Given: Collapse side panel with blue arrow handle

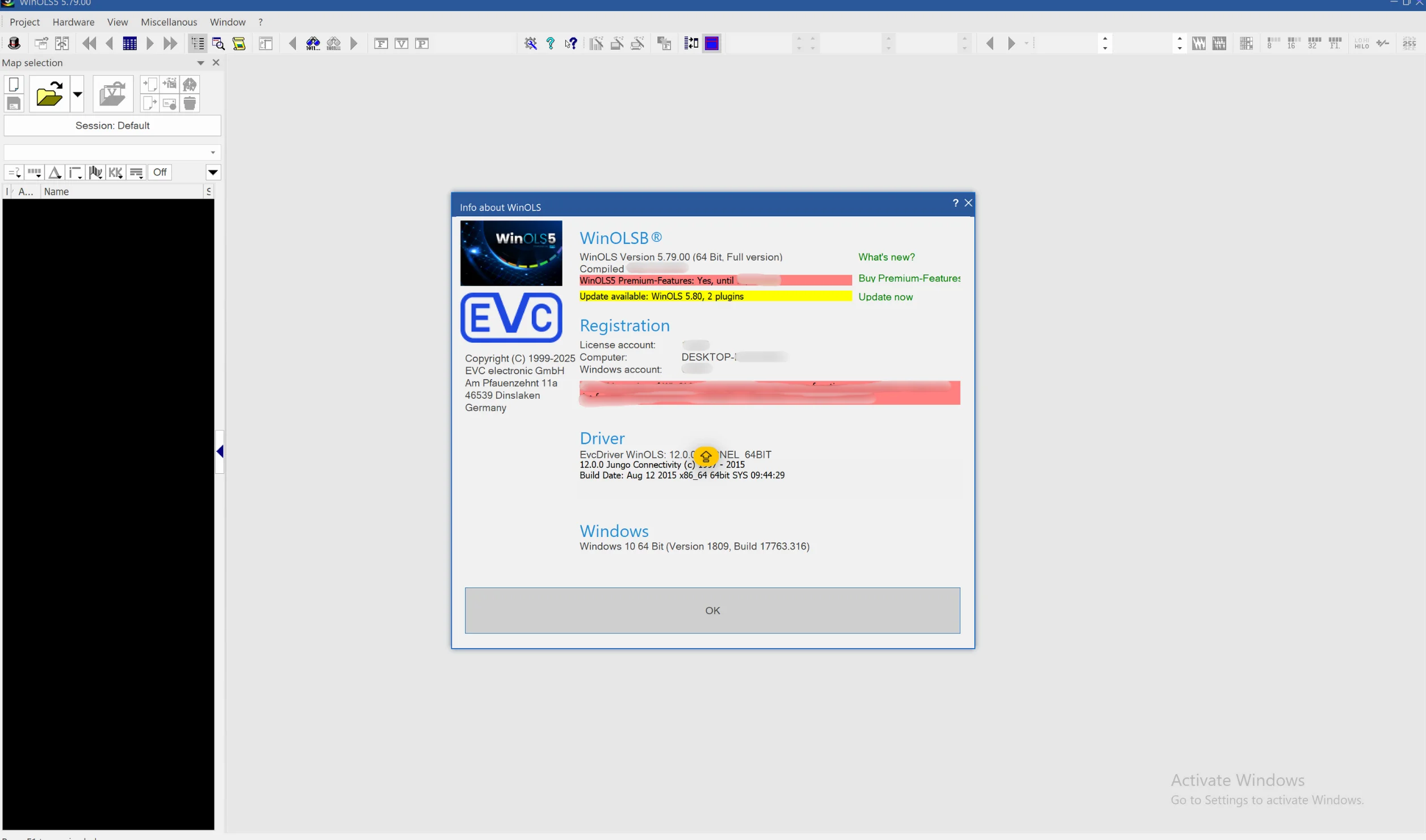Looking at the screenshot, I should coord(220,452).
